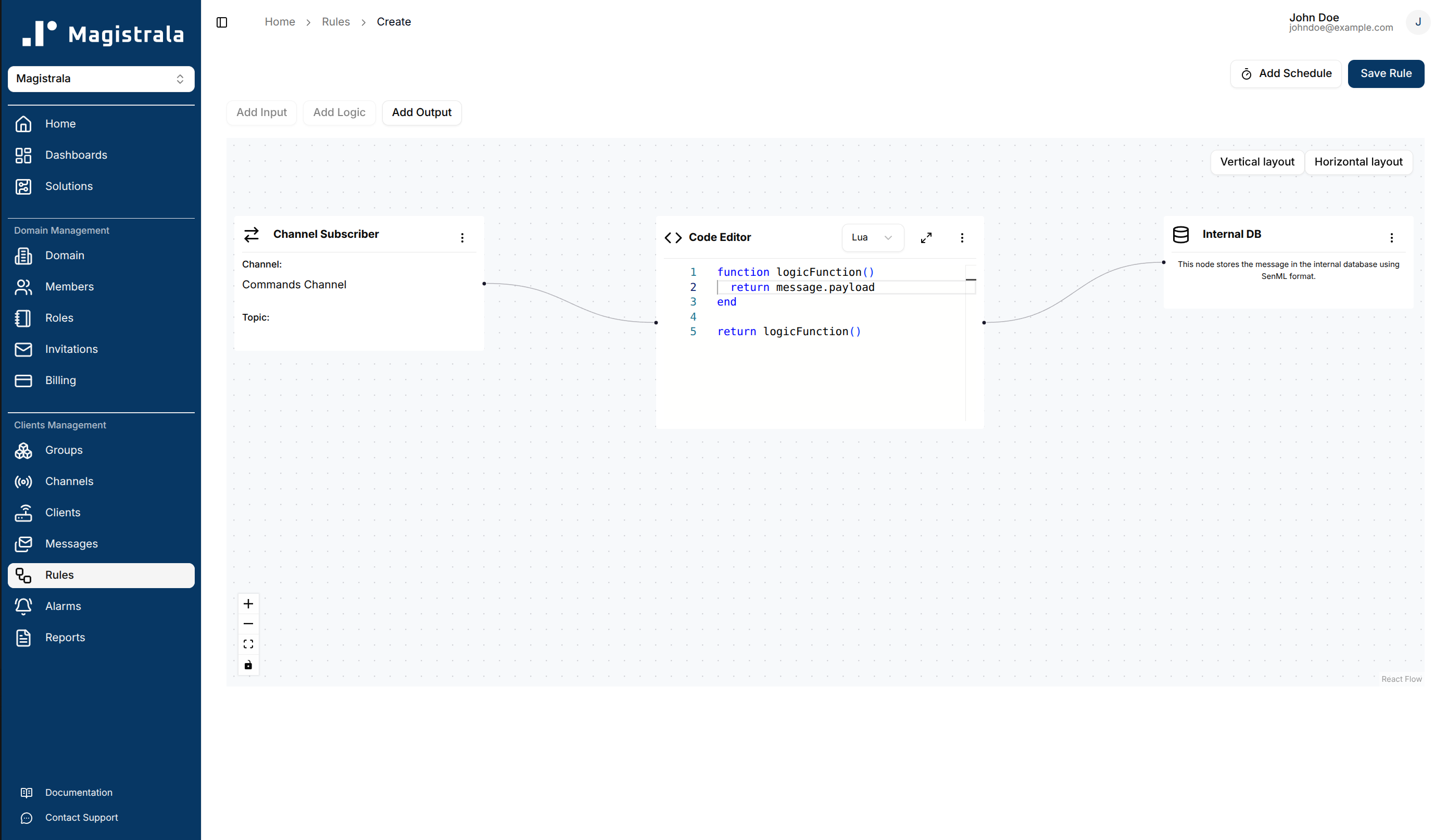Click the Solutions icon

(23, 186)
